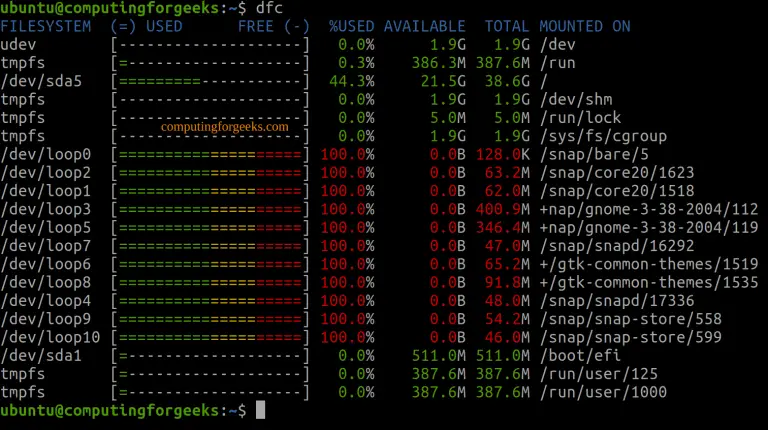This screenshot has height=430, width=768.
Task: Click the /snap/snap-store/558 mount point
Action: tap(631, 319)
